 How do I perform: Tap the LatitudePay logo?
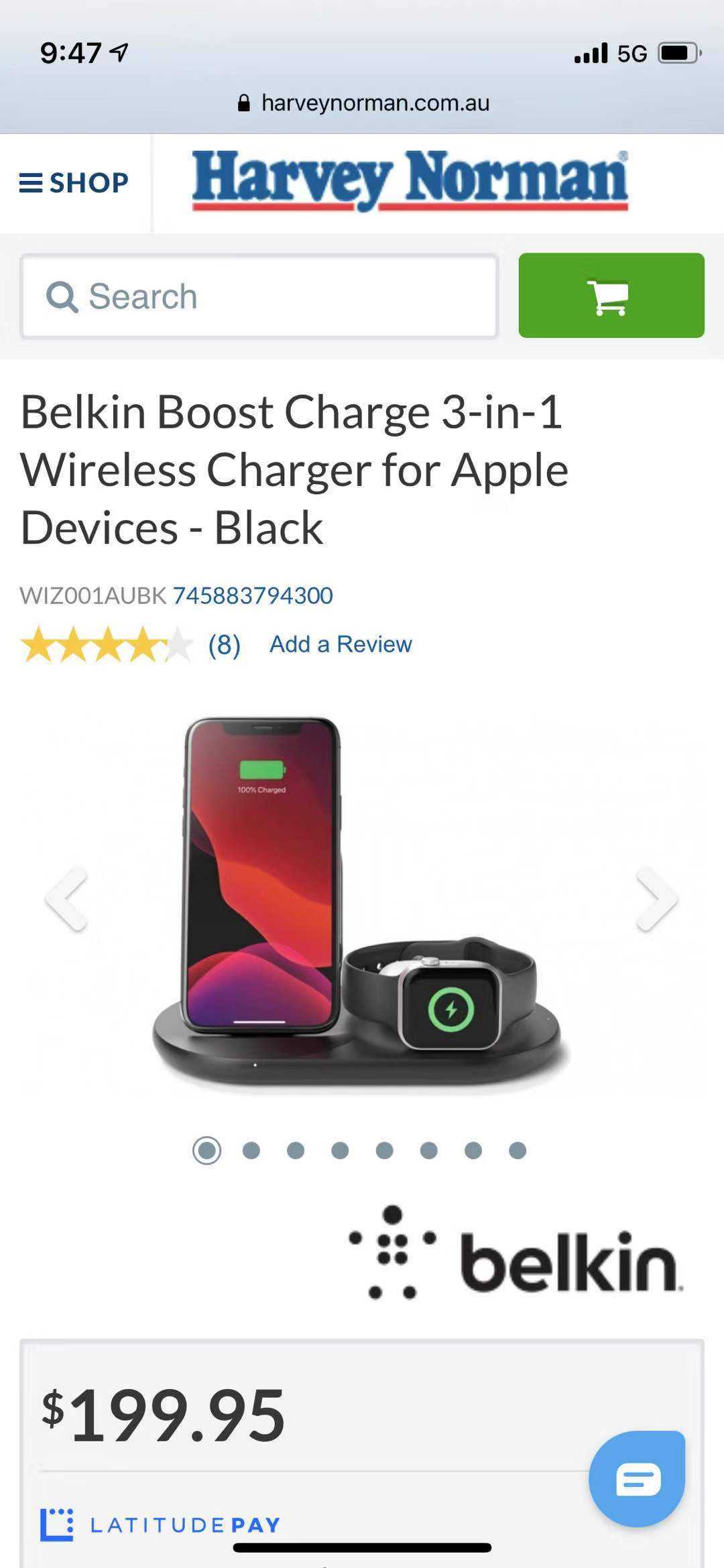(x=160, y=1525)
